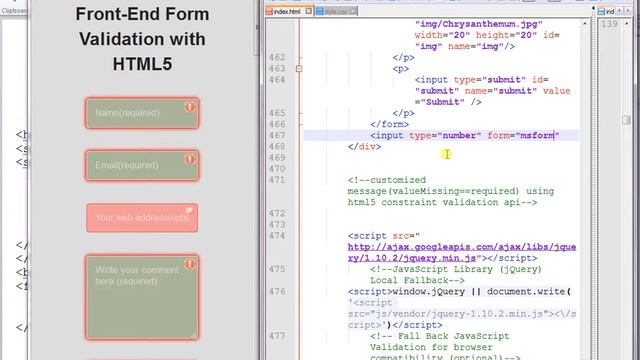Click error icon in comment textarea
Screen dimensions: 640x360
coord(189,264)
